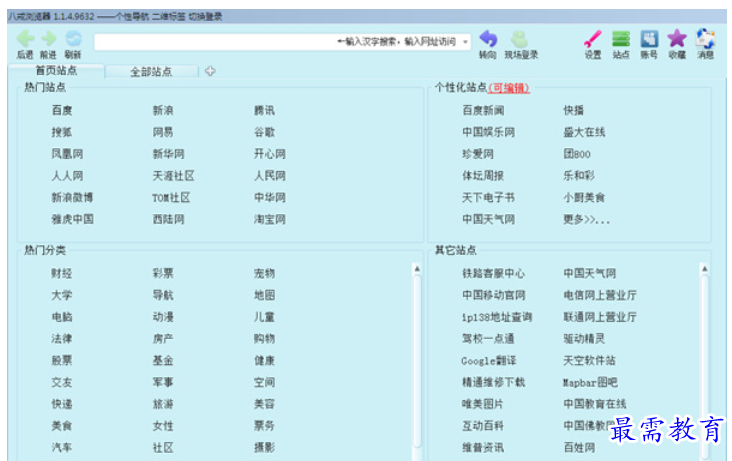
Task: Open the 新浪微博 link
Action: coord(72,198)
